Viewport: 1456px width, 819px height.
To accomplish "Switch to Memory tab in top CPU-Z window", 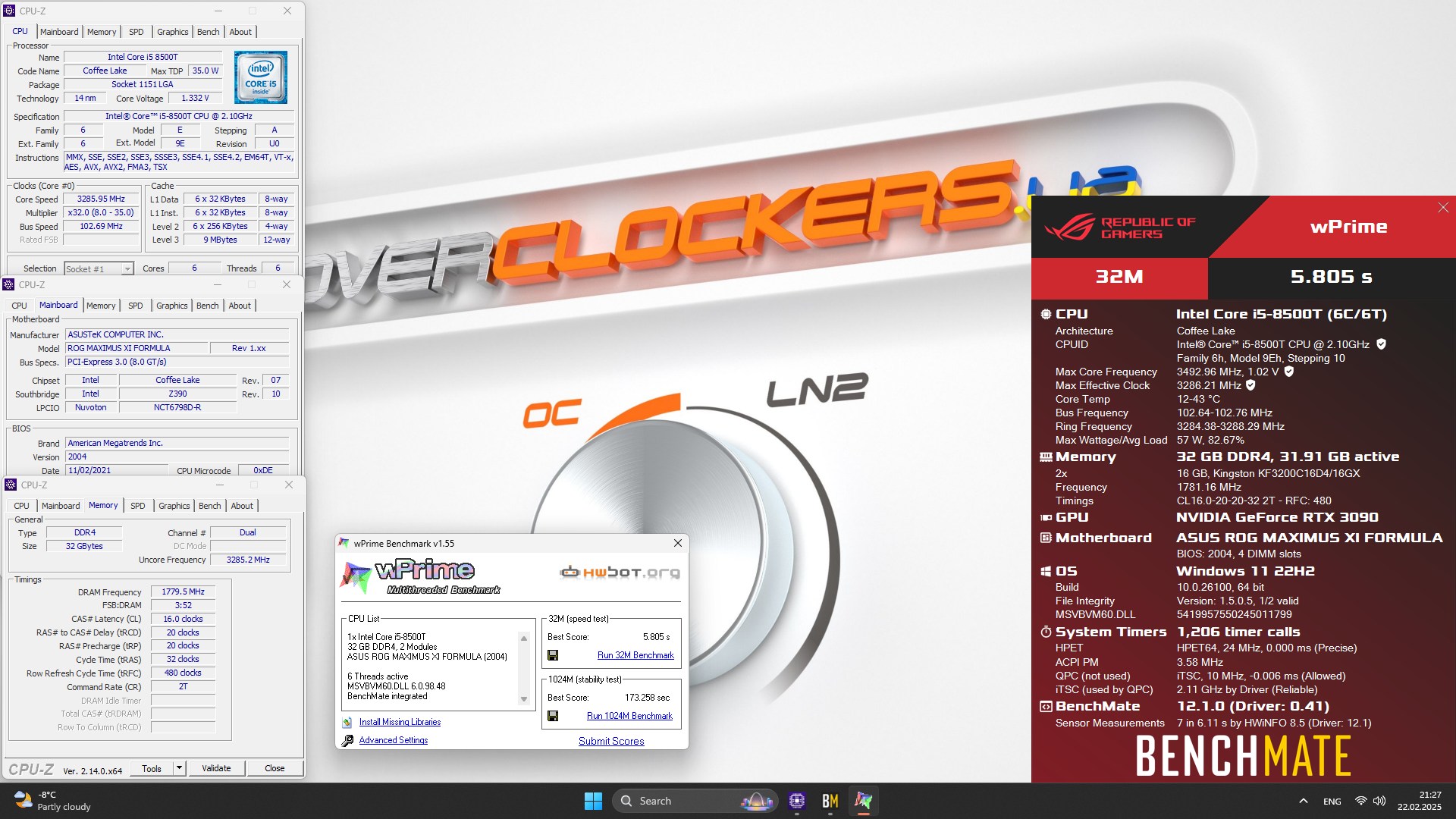I will point(102,32).
